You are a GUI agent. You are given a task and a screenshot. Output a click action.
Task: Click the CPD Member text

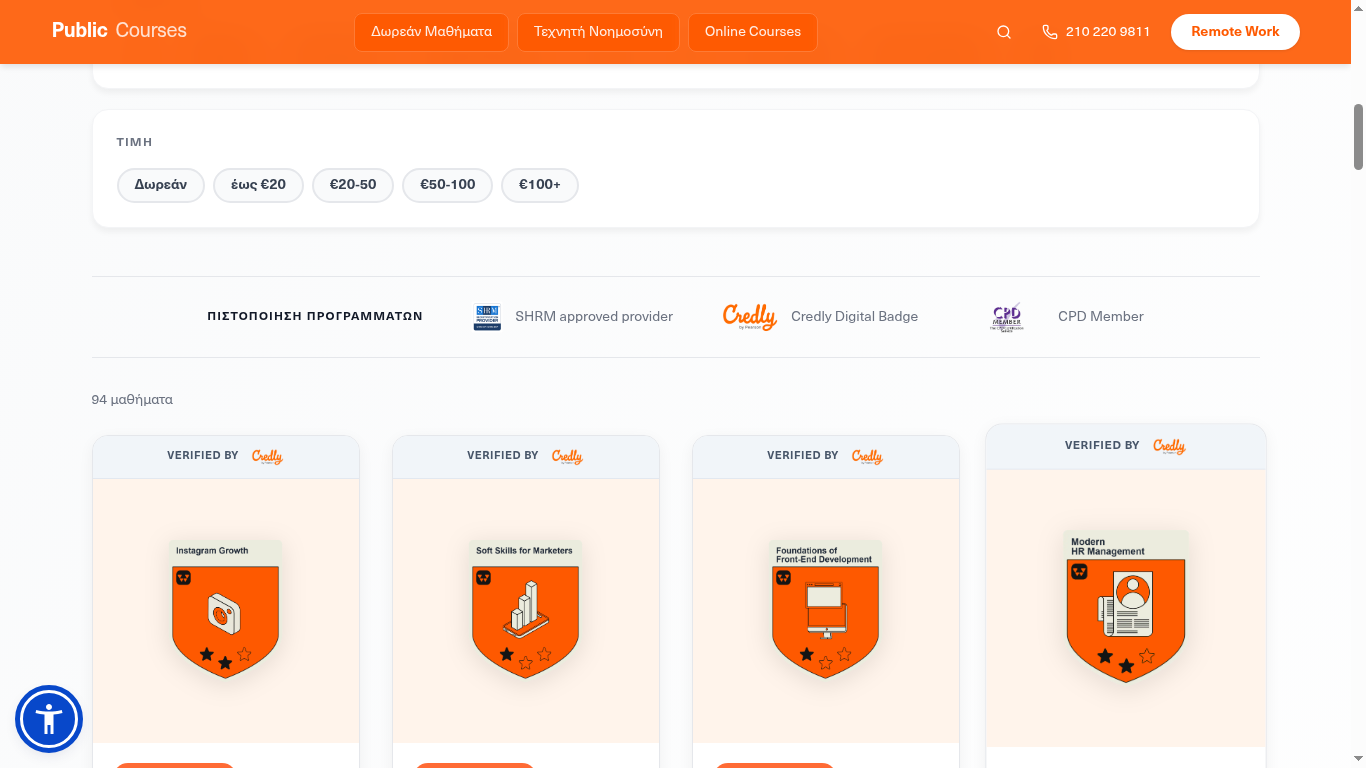(x=1101, y=317)
